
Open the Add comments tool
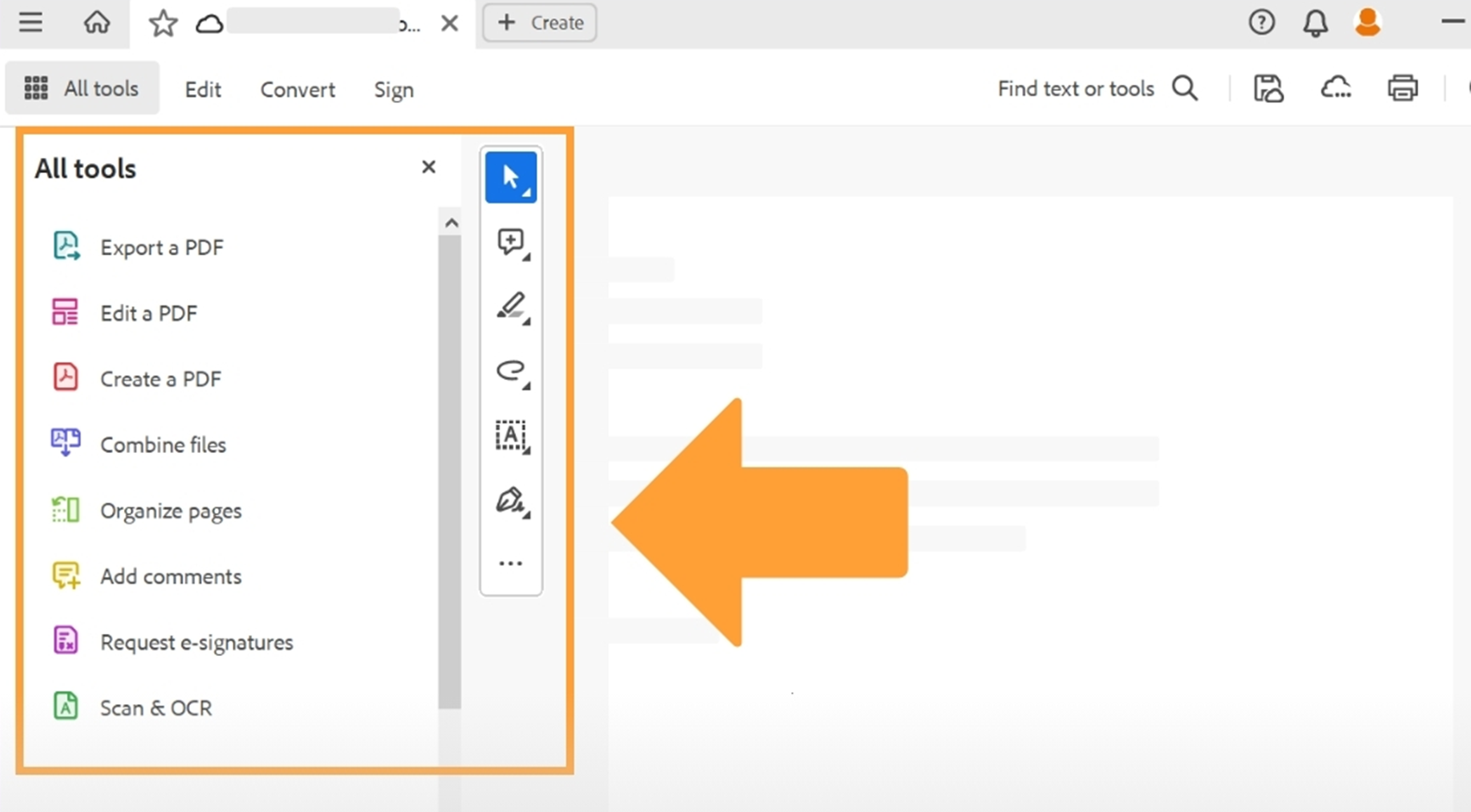click(171, 576)
